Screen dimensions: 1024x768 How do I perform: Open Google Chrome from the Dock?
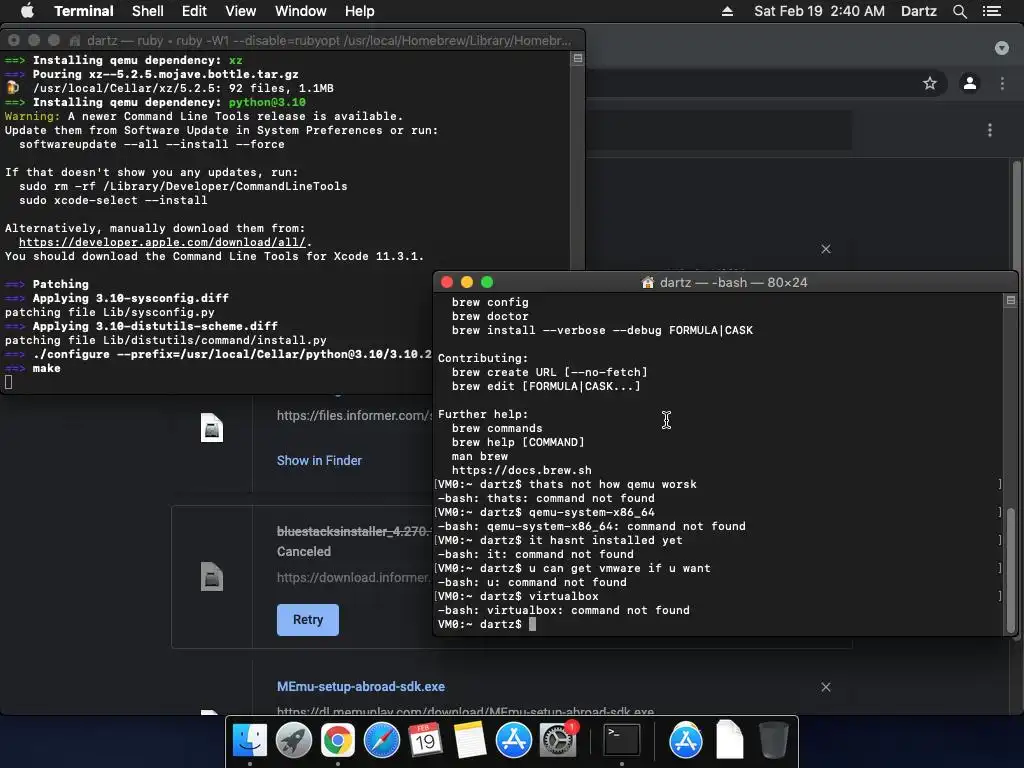(338, 740)
